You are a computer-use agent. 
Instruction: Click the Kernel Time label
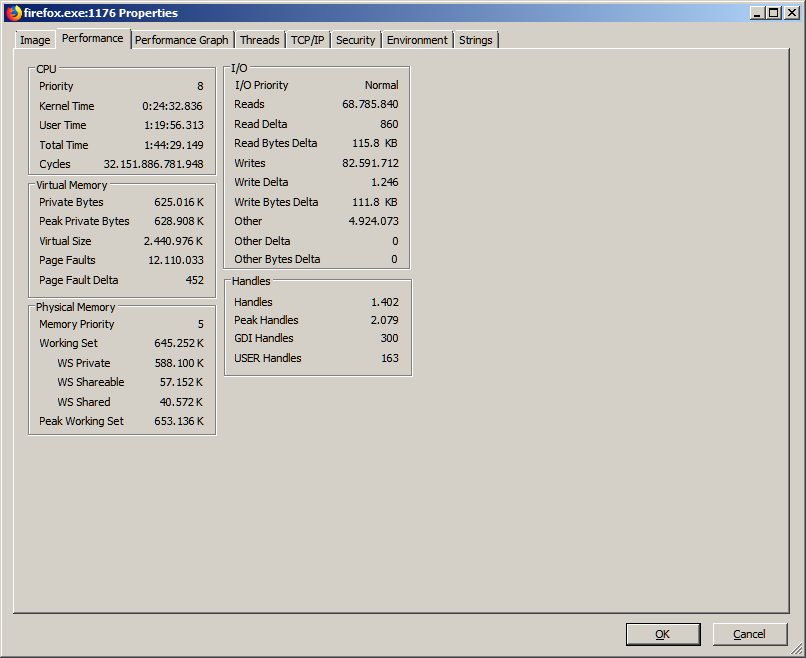pyautogui.click(x=66, y=106)
